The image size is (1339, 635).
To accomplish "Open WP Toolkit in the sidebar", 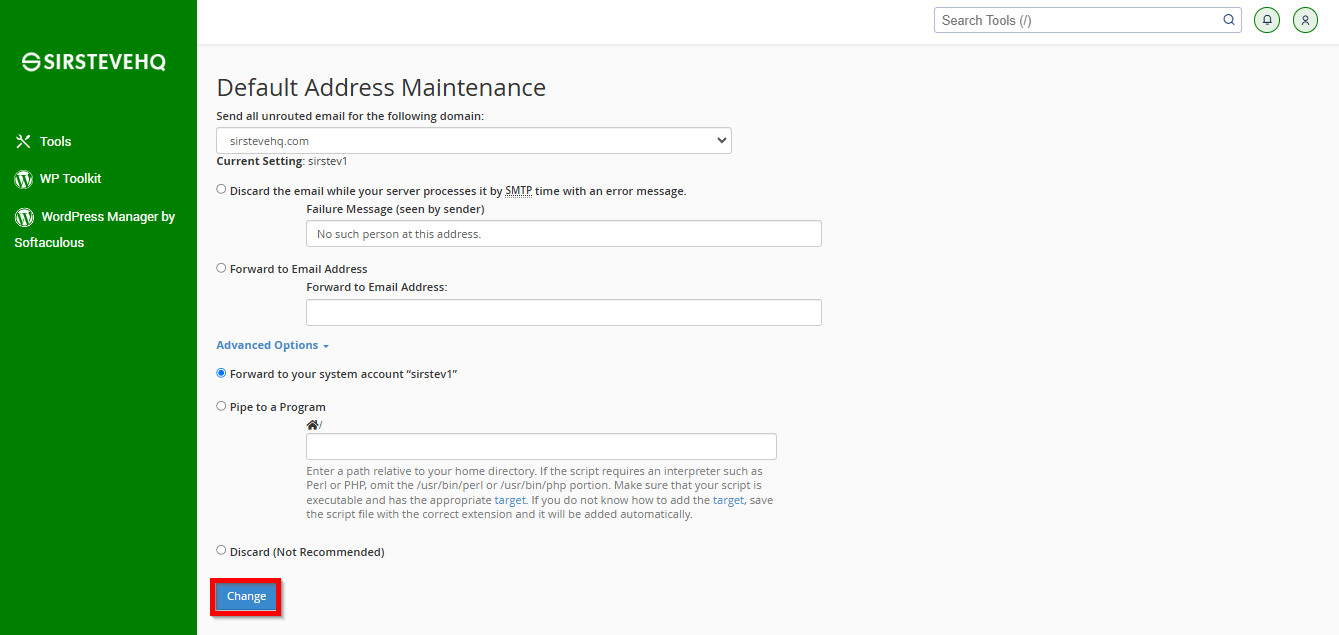I will (70, 179).
